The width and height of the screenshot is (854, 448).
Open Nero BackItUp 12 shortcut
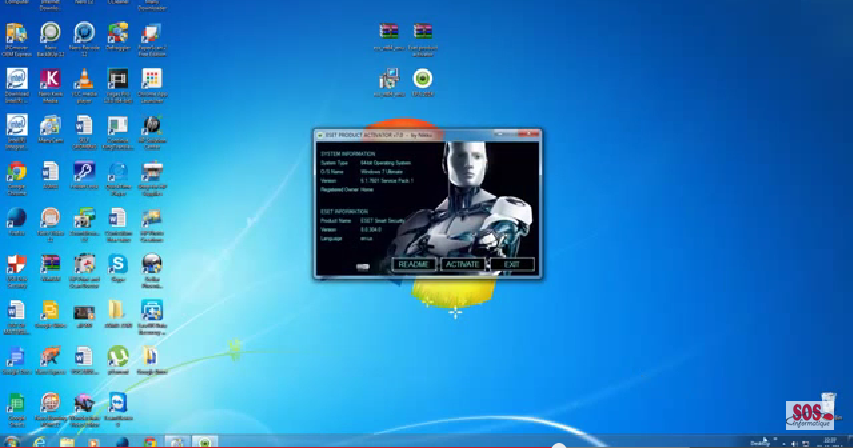(50, 33)
